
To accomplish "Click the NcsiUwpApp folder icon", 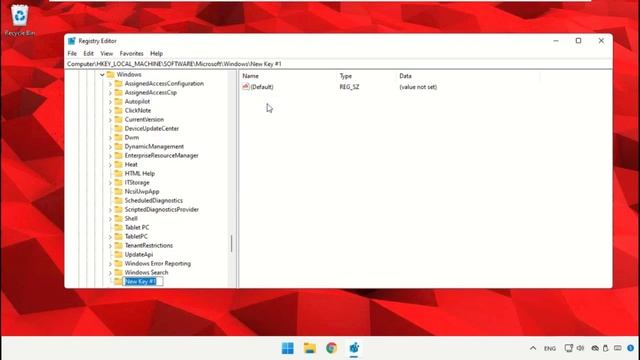I will [x=118, y=191].
